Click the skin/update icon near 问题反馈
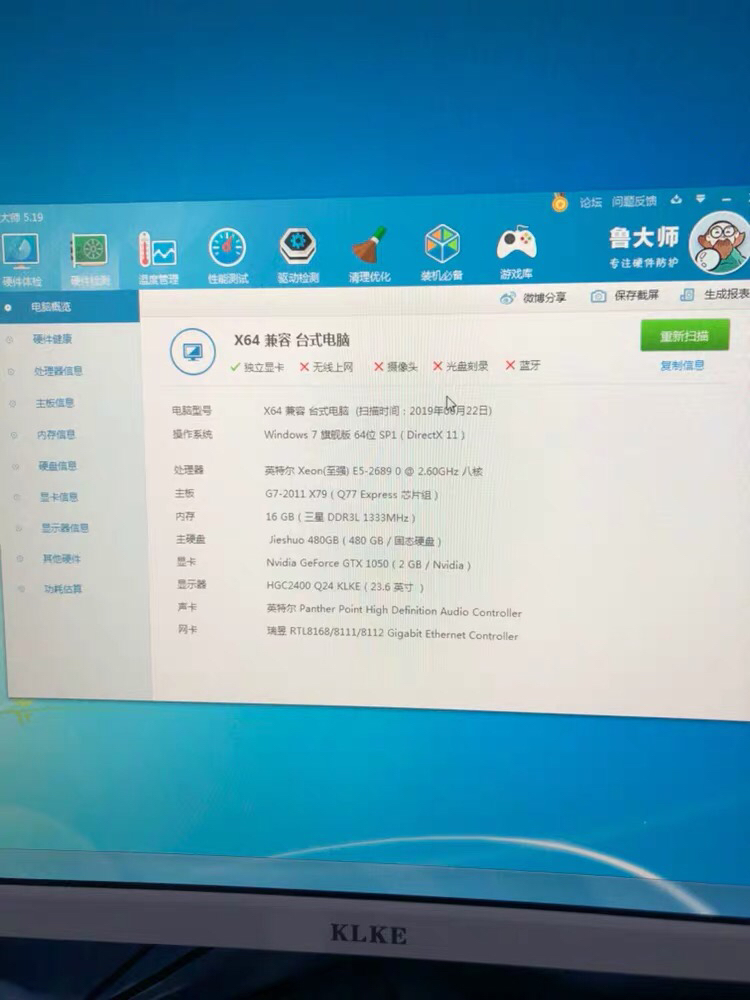The height and width of the screenshot is (1000, 750). (x=677, y=200)
